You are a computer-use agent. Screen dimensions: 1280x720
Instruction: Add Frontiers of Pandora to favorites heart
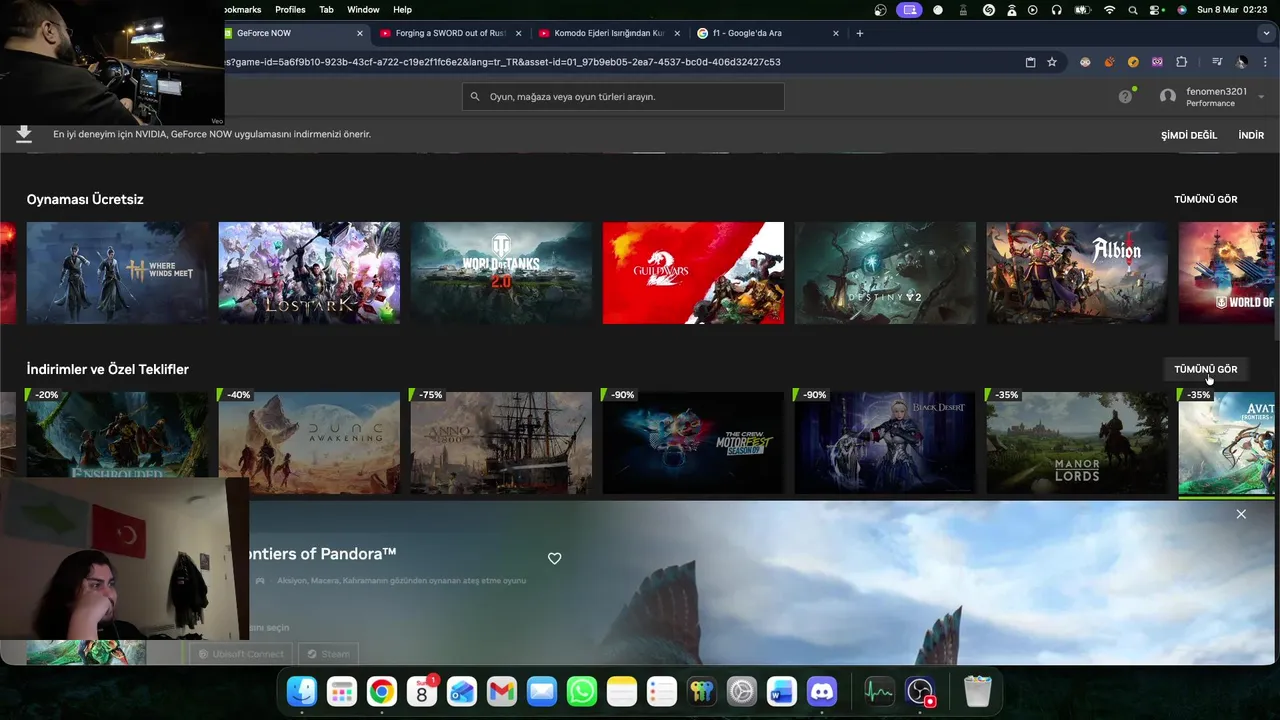click(x=555, y=558)
